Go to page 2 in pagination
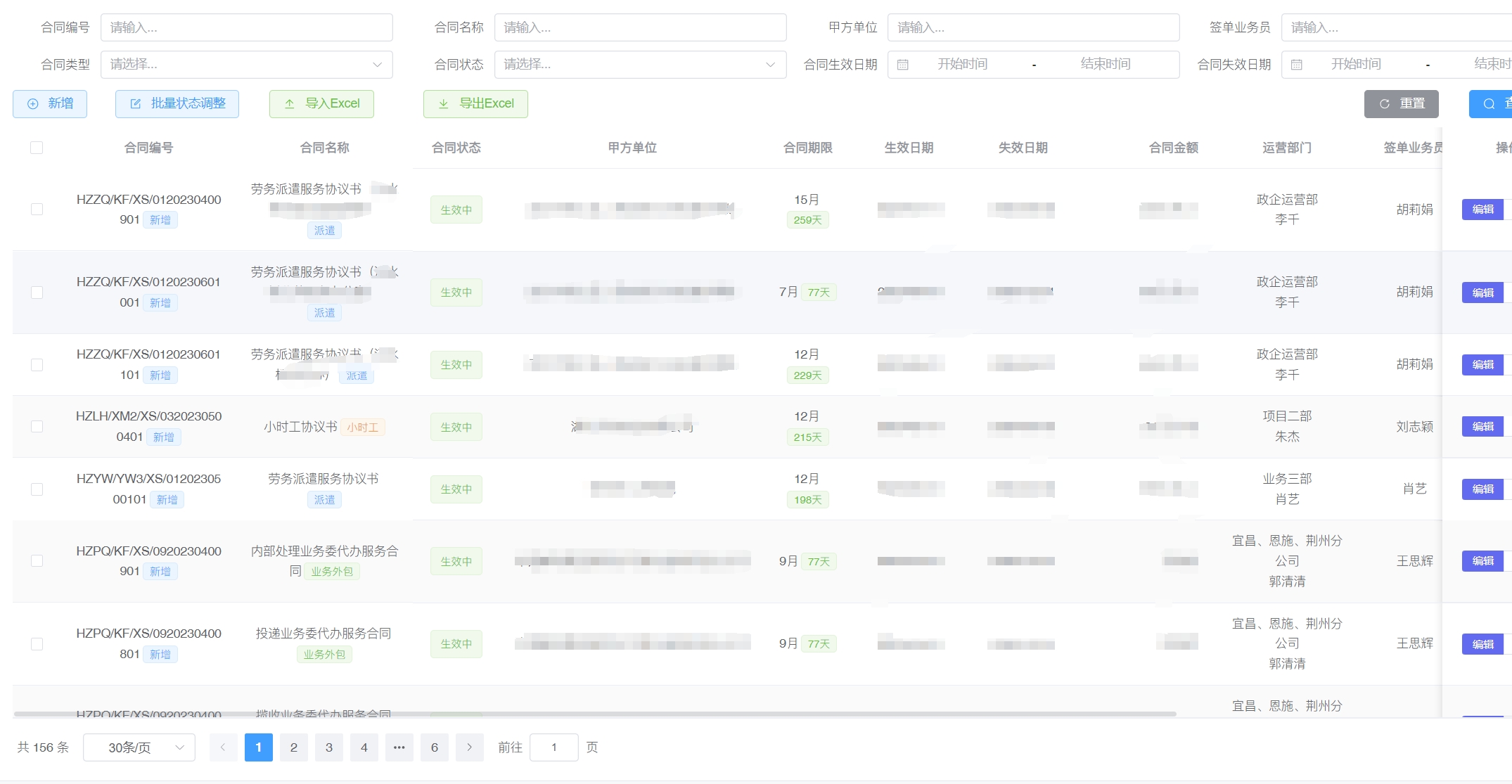 click(x=293, y=747)
